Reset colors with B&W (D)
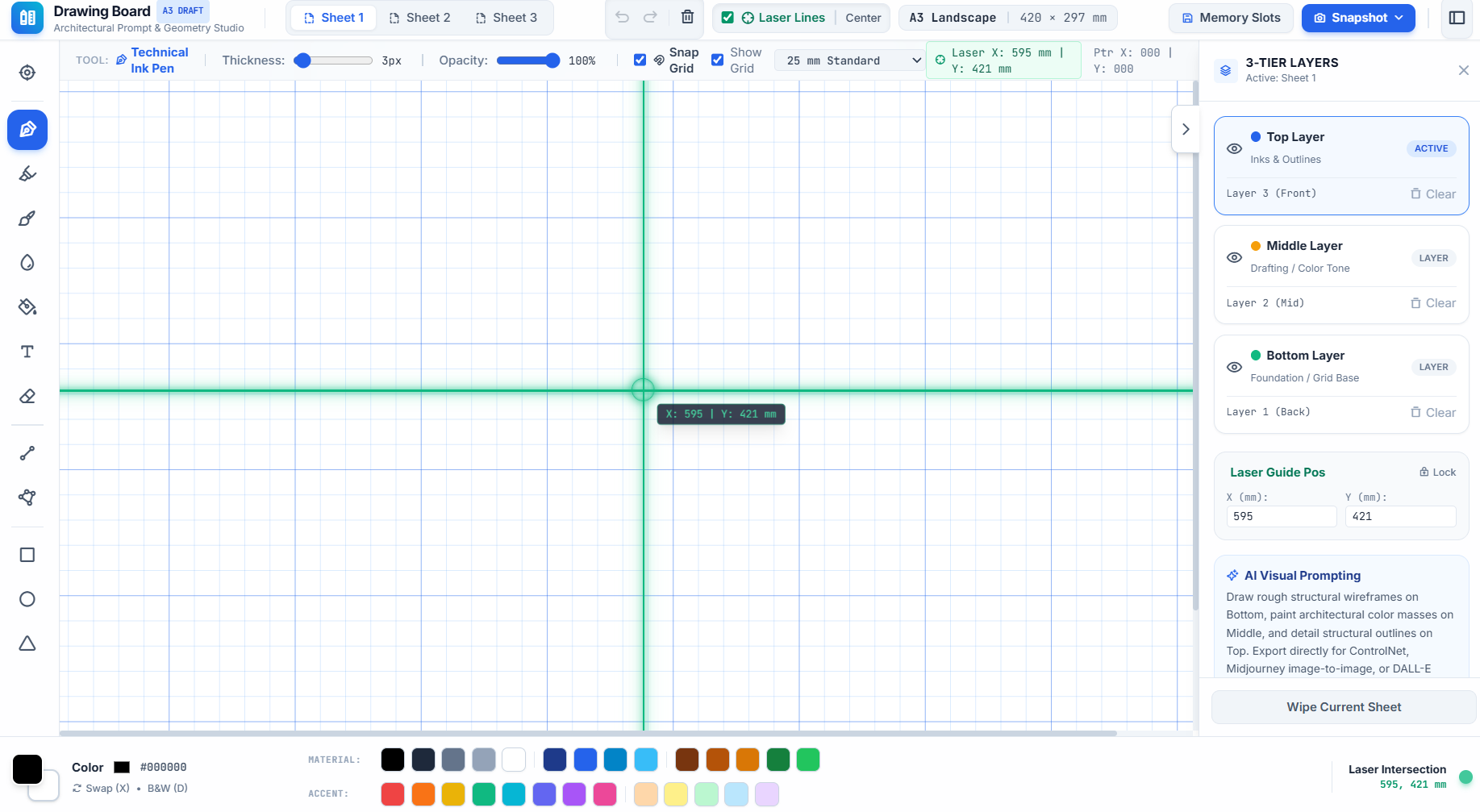The width and height of the screenshot is (1480, 812). pos(167,789)
